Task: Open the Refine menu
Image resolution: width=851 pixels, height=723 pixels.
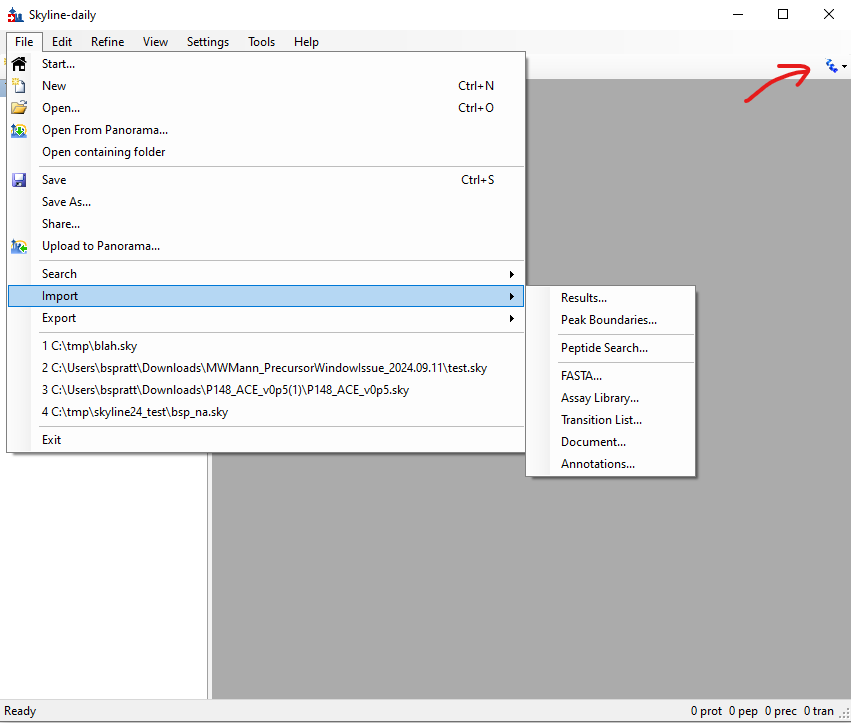Action: [x=108, y=42]
